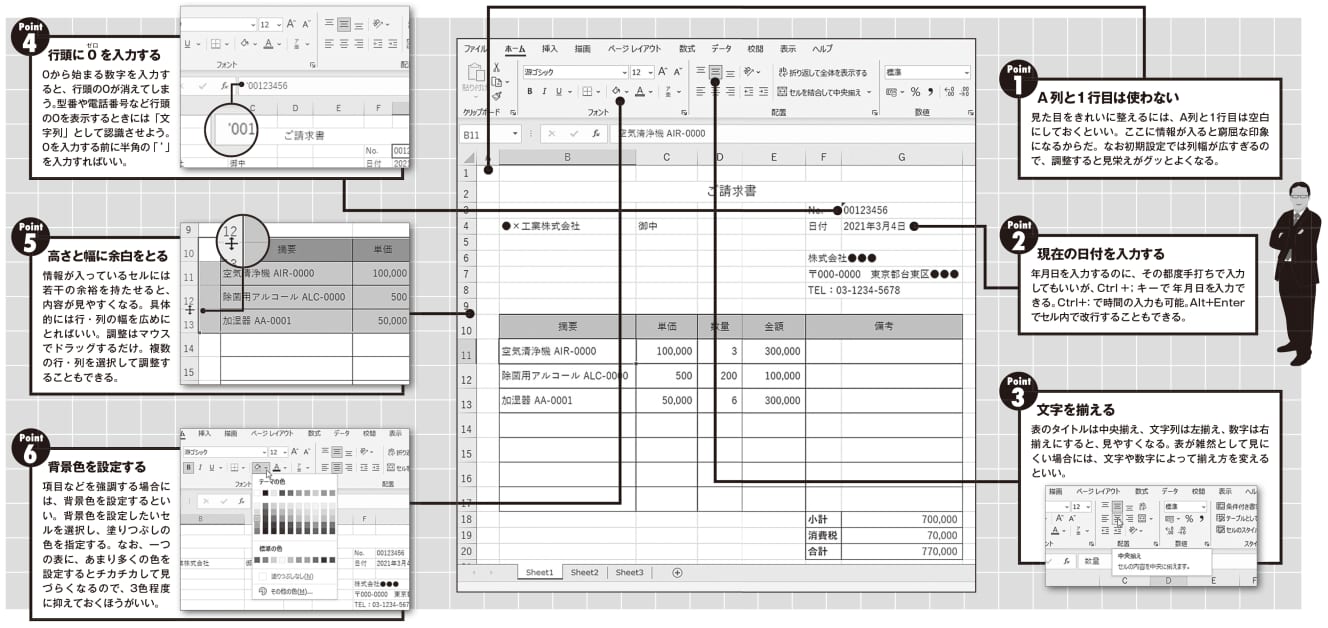1328x628 pixels.
Task: Decrease font size with the small A icon
Action: pos(677,72)
